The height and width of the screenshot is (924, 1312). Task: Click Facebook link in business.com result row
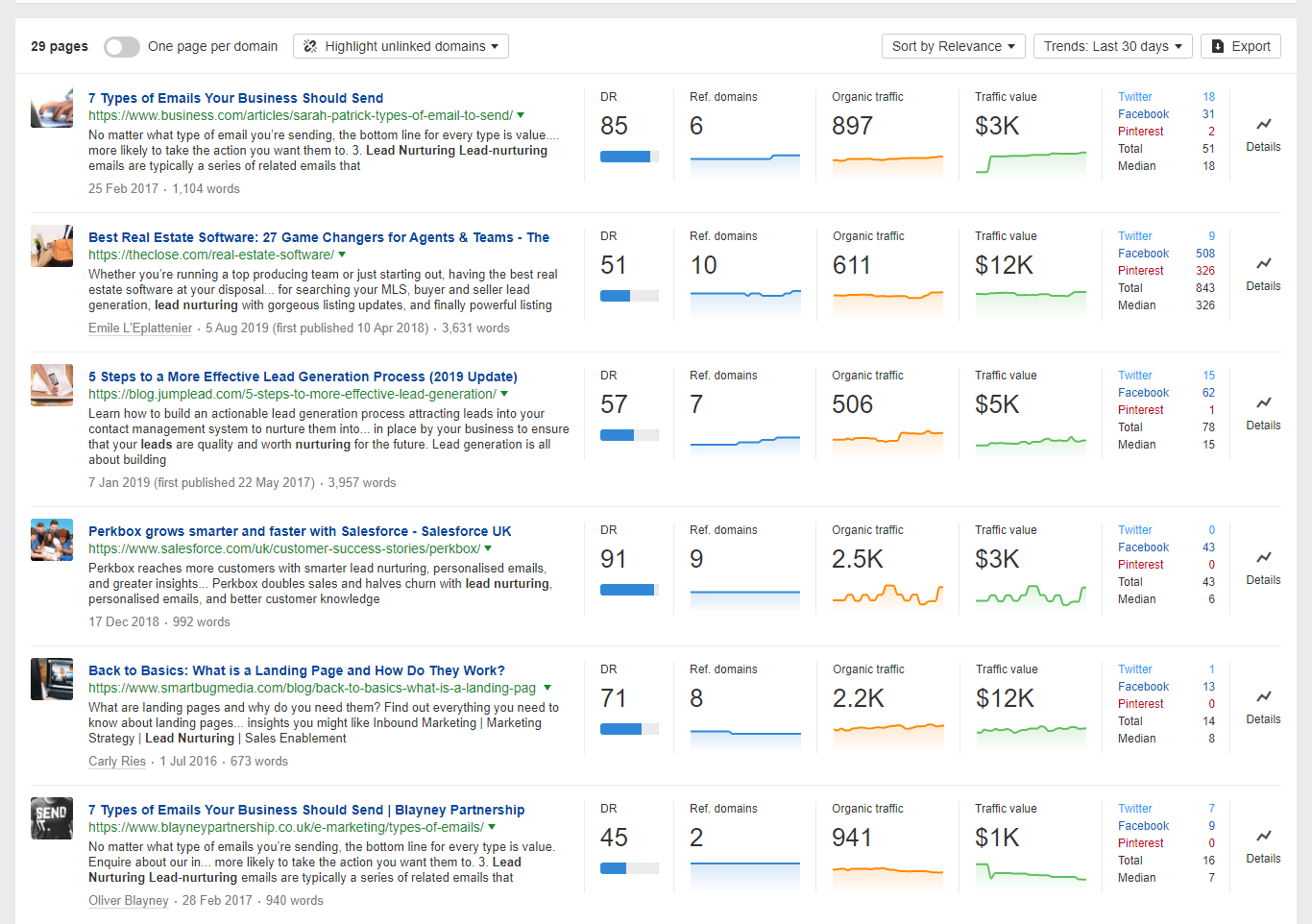click(x=1143, y=114)
